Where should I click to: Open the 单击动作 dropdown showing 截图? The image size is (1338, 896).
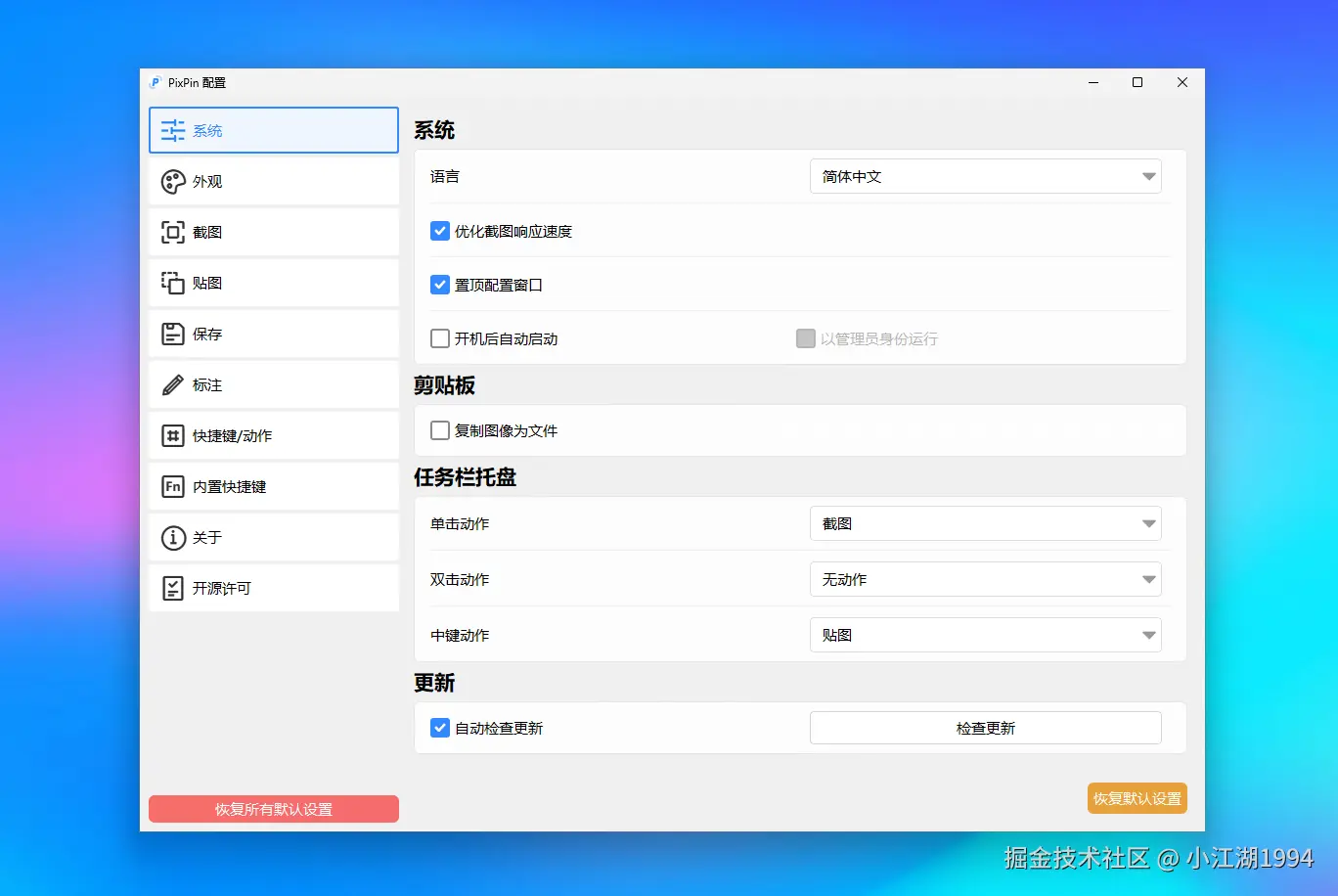point(986,523)
